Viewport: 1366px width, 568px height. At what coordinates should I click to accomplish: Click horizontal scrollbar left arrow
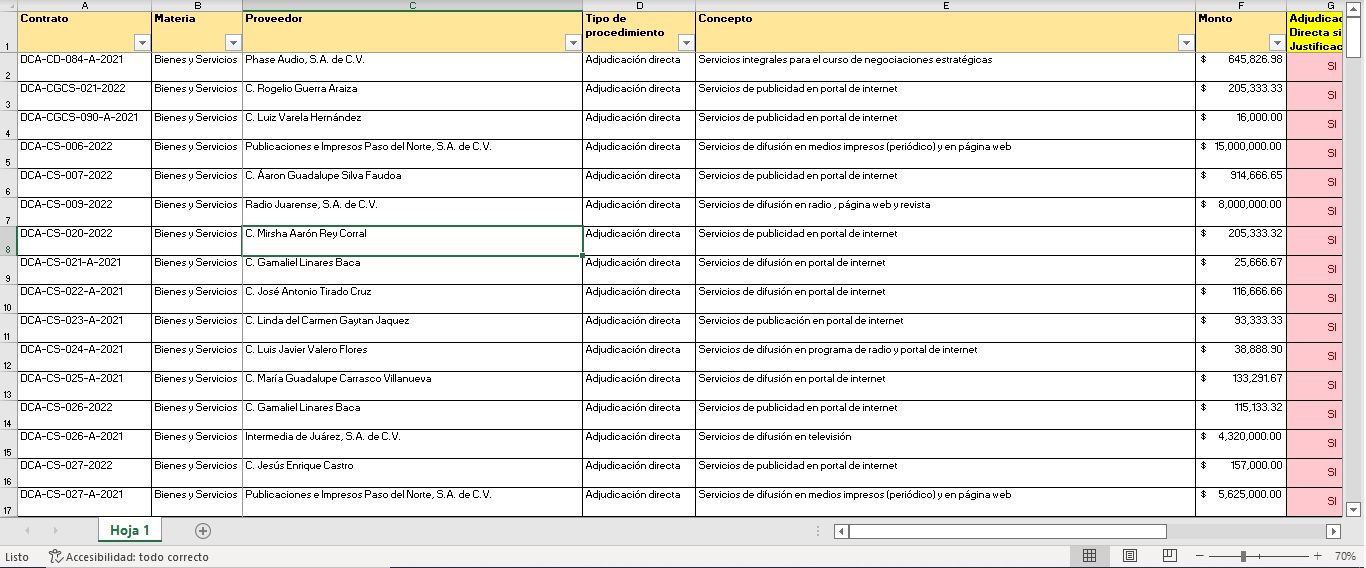click(x=841, y=531)
